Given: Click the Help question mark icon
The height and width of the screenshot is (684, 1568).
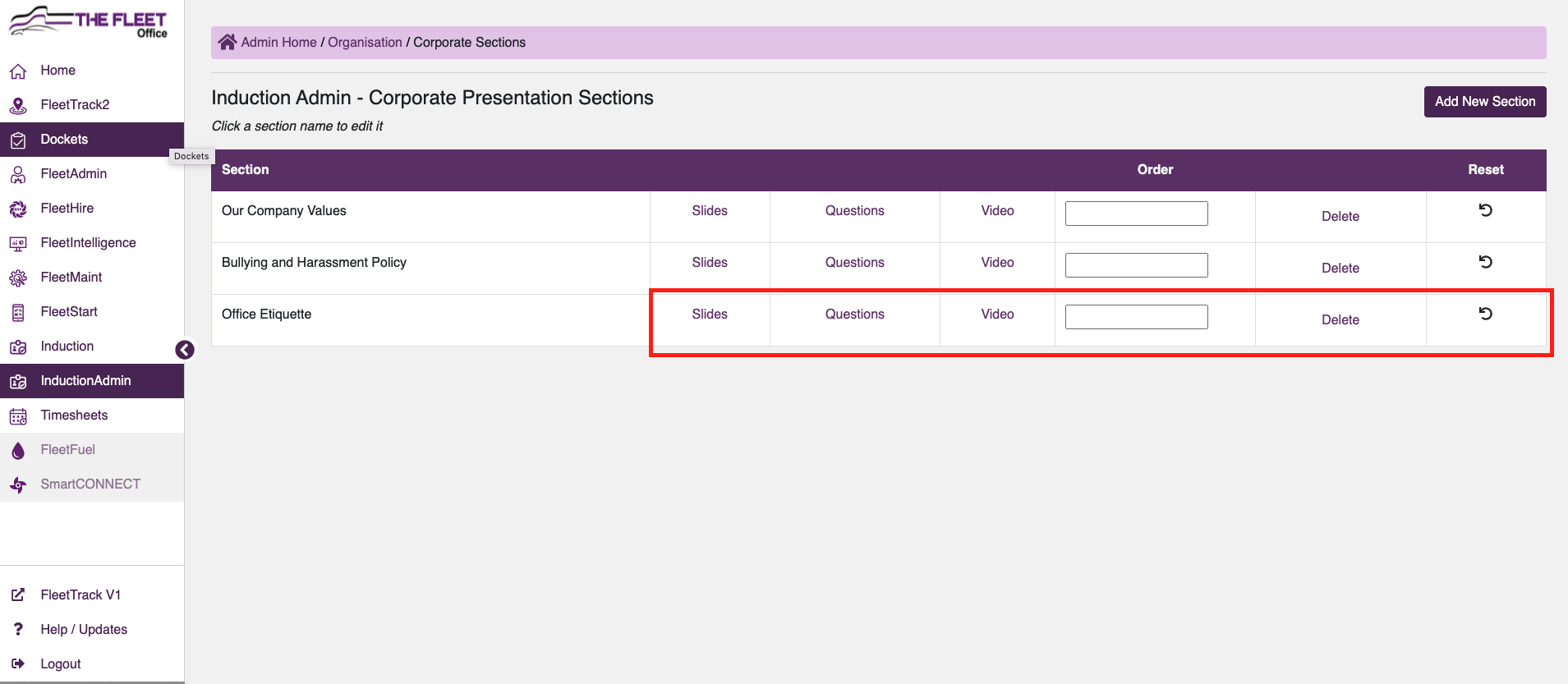Looking at the screenshot, I should 18,629.
